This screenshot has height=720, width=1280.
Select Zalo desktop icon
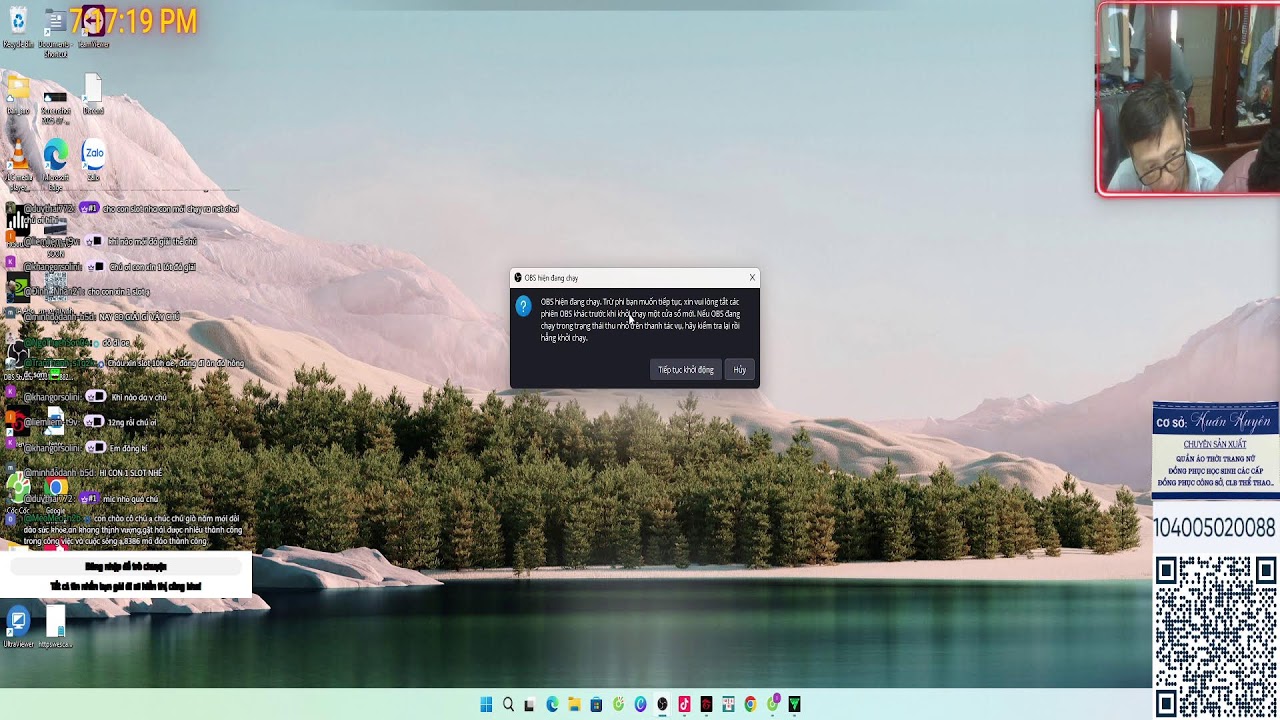pos(94,160)
